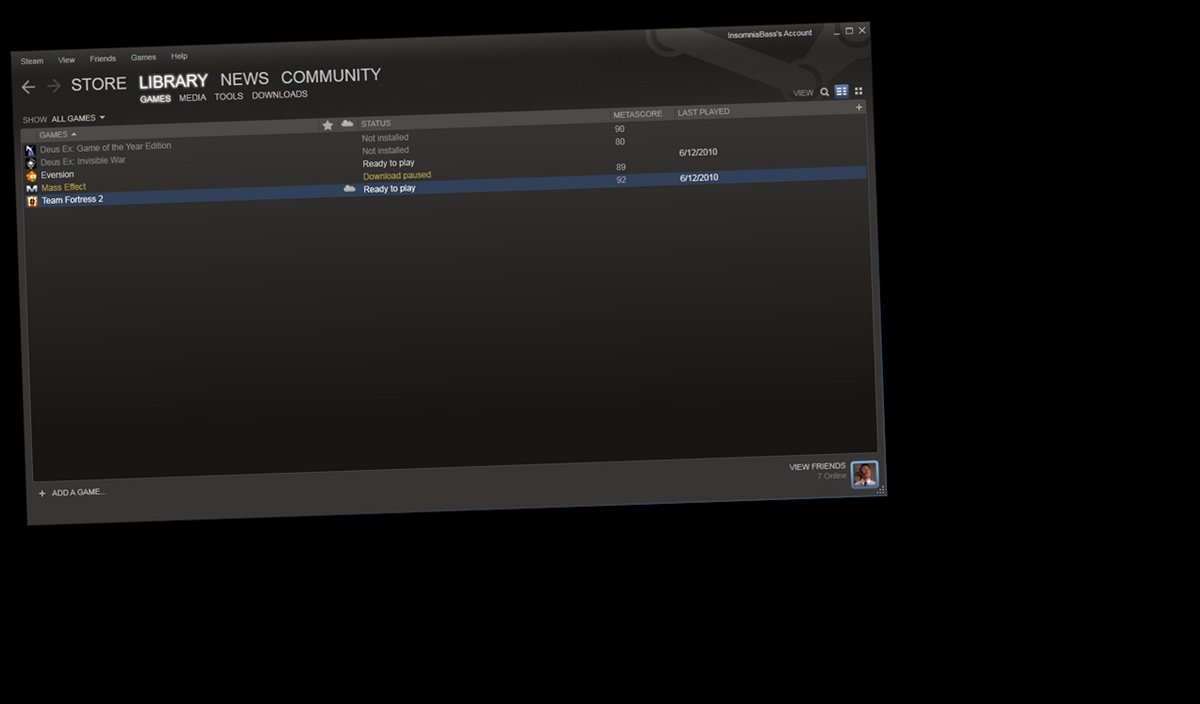Screen dimensions: 1200x704
Task: Go to the STORE section
Action: point(99,84)
